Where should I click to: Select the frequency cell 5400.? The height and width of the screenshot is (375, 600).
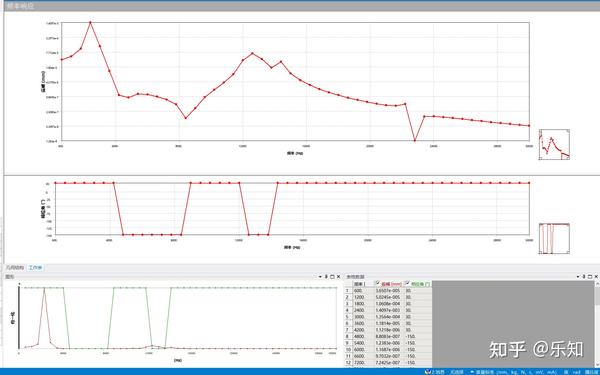point(364,343)
